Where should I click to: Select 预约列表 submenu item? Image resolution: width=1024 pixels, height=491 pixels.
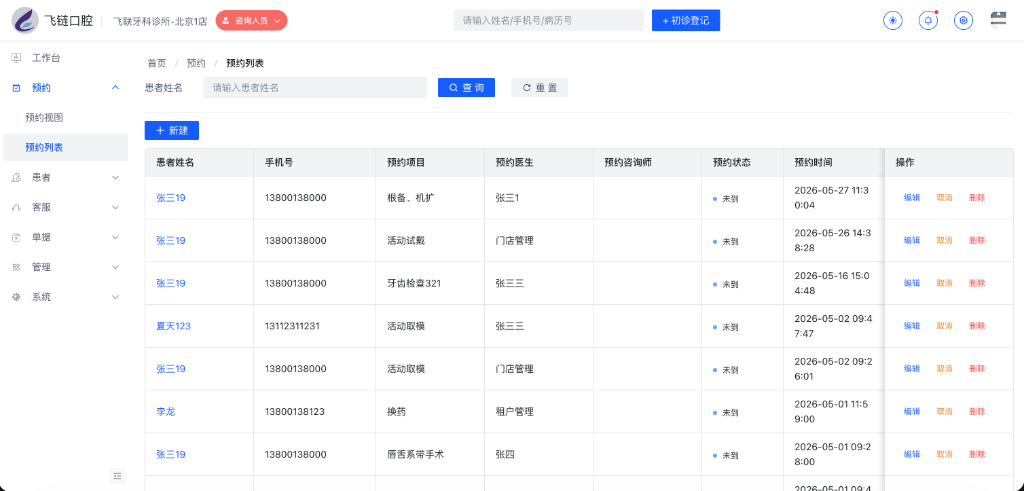pos(65,148)
